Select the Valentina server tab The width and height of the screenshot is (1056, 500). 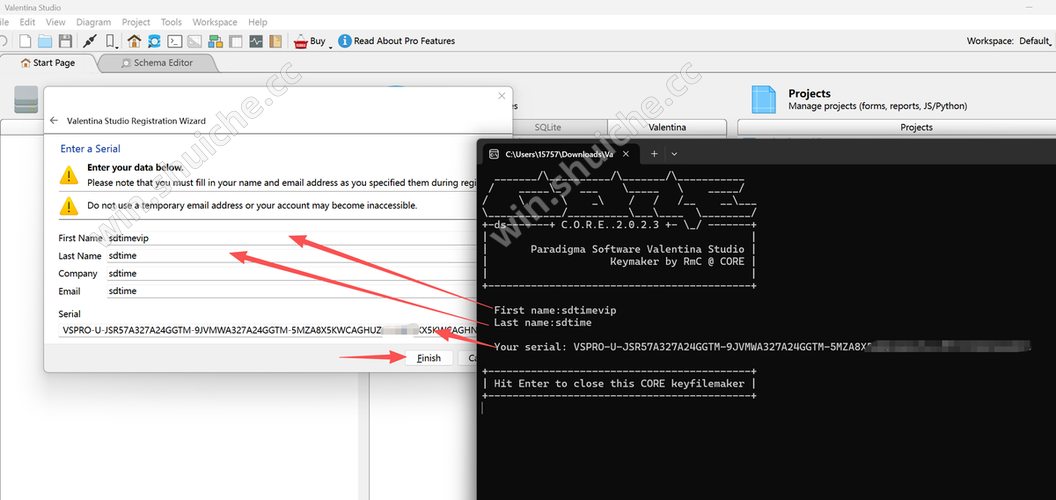point(667,127)
